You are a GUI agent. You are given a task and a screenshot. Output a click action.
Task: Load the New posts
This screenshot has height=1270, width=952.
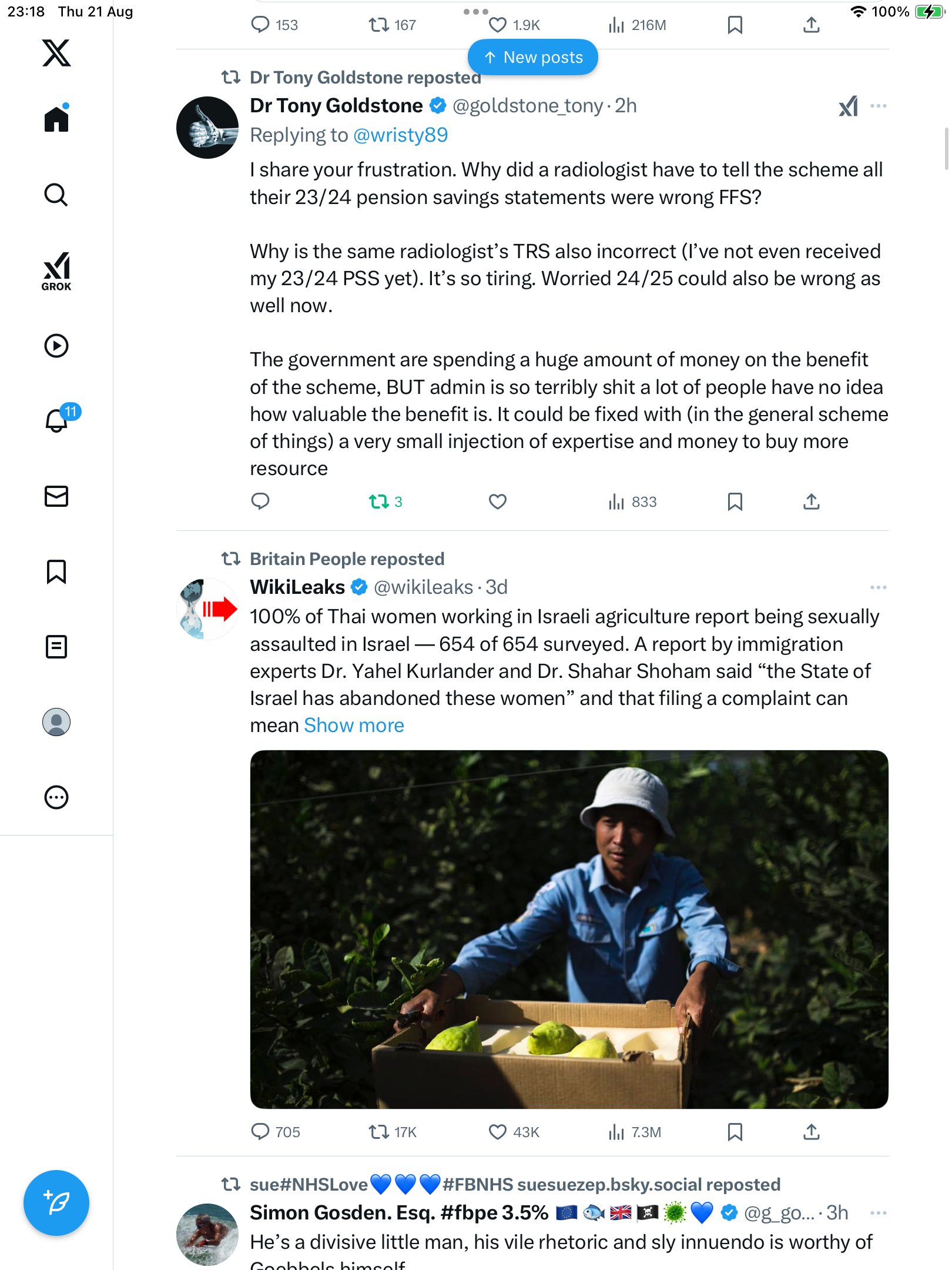(x=533, y=58)
